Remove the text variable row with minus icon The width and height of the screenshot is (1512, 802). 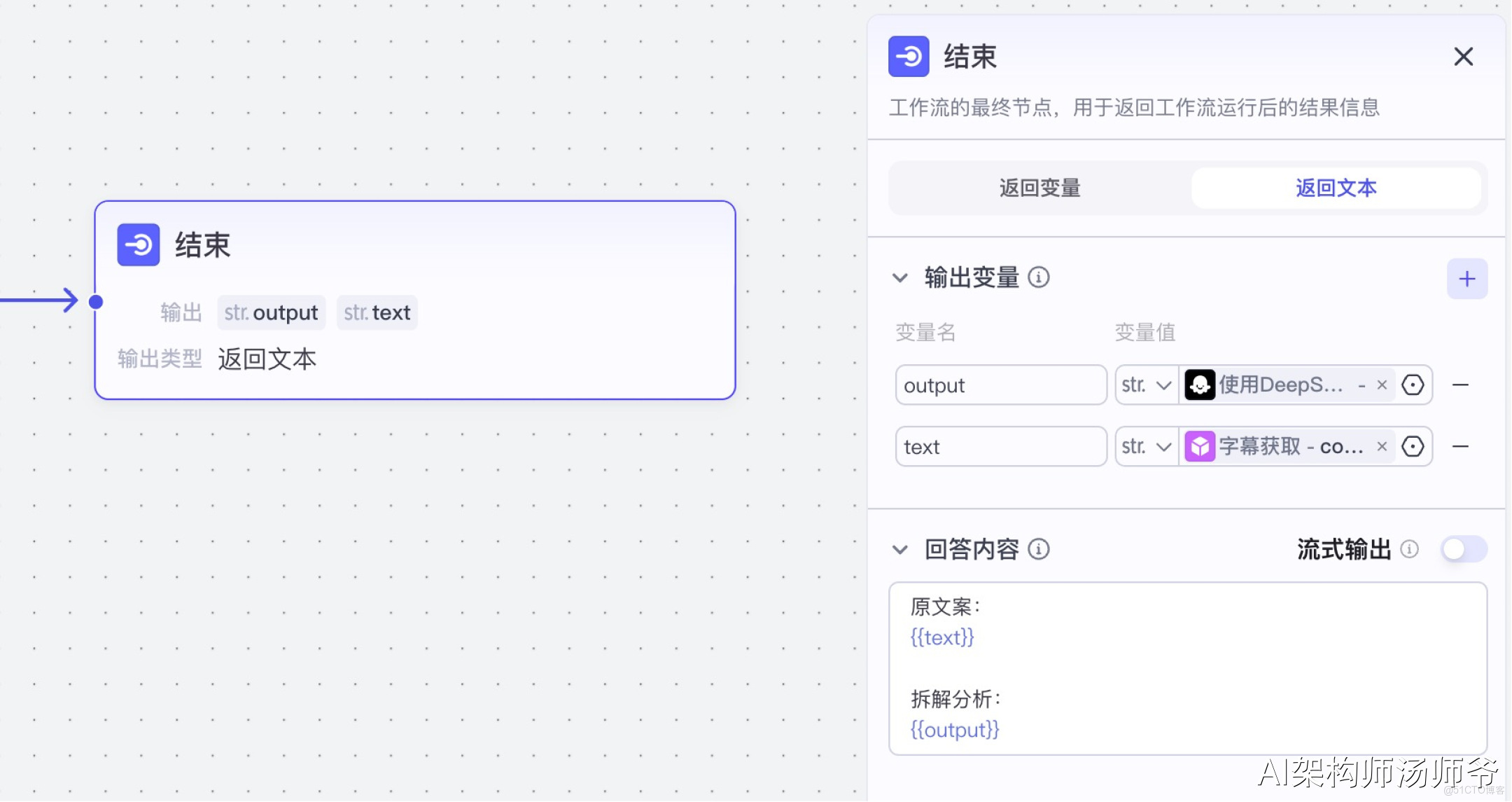[x=1460, y=447]
